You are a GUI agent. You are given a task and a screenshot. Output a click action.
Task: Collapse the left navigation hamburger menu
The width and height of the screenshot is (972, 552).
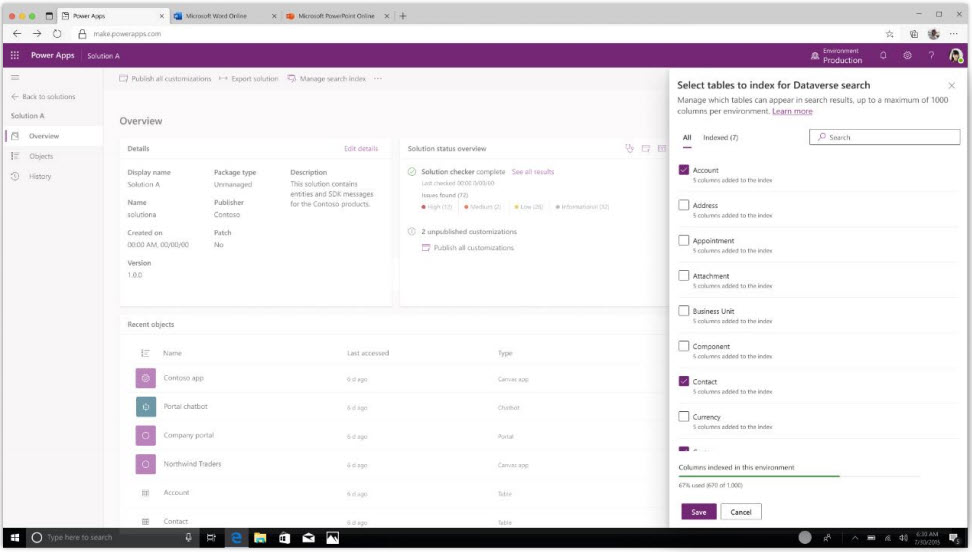[x=15, y=78]
